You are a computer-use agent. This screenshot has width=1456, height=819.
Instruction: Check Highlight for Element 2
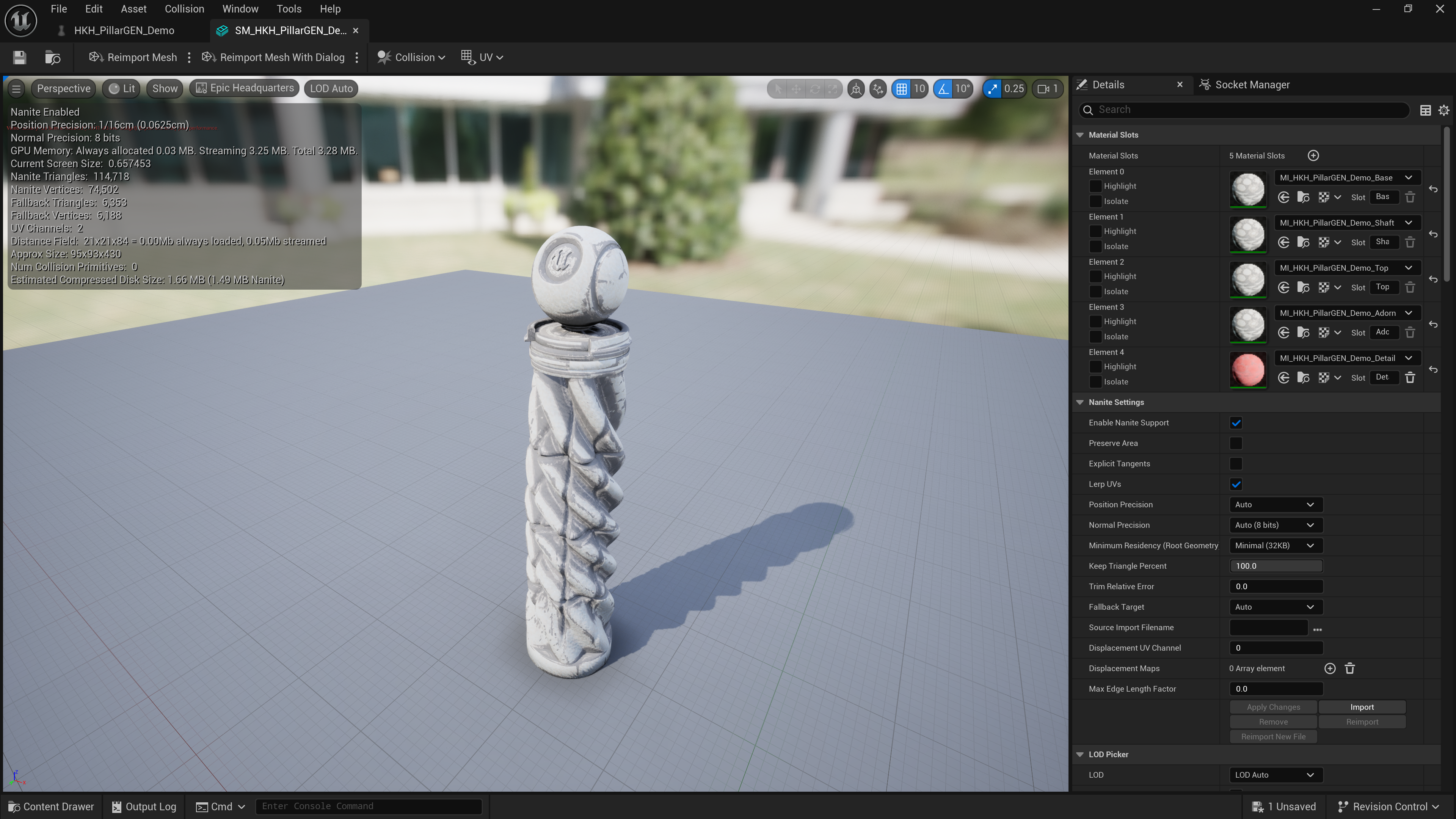click(1095, 276)
